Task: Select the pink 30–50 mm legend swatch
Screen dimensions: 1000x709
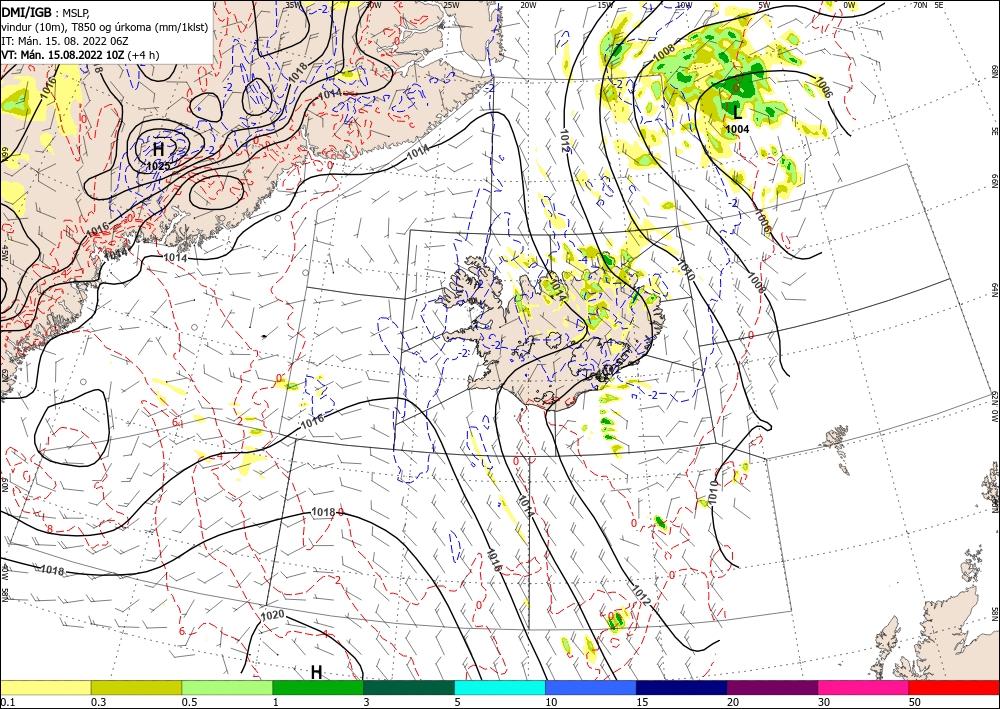Action: pos(864,687)
